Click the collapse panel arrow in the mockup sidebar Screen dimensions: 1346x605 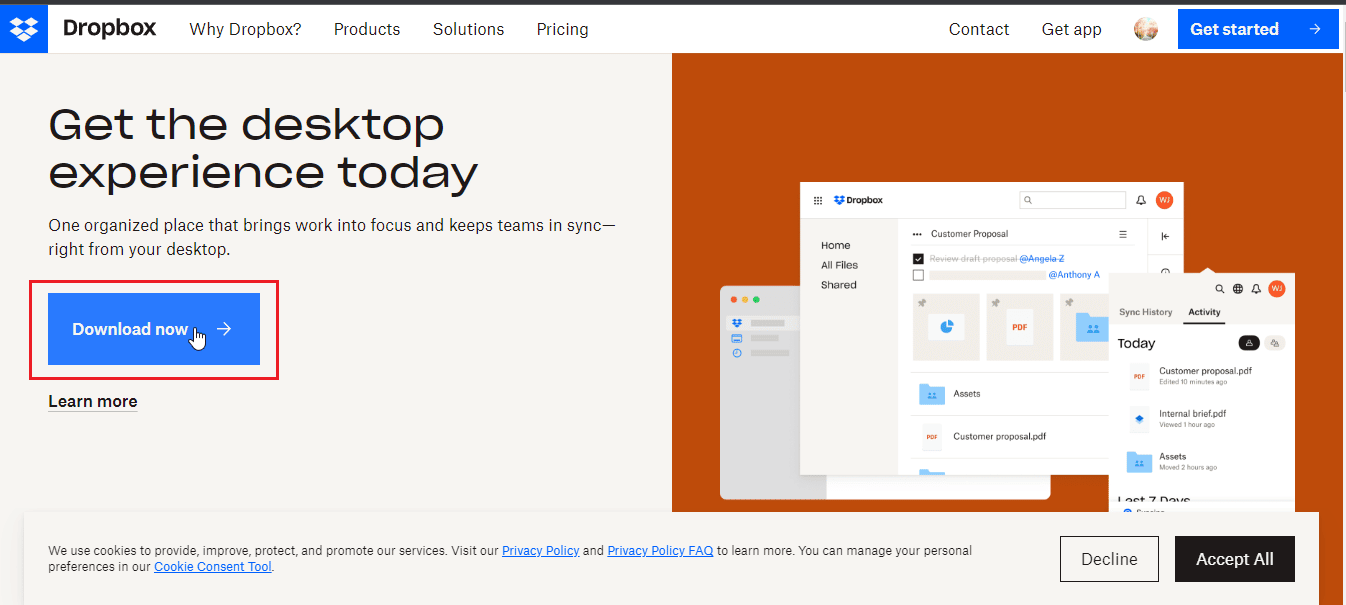point(1164,237)
